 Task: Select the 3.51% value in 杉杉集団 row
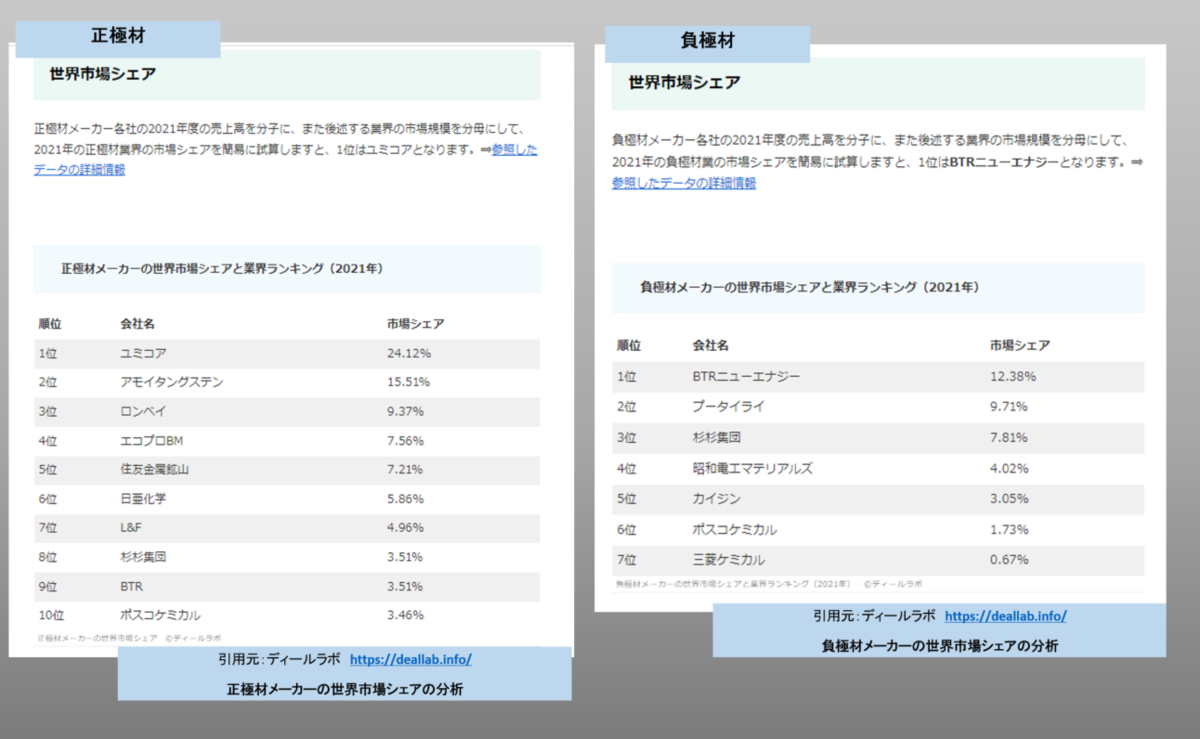click(x=406, y=556)
